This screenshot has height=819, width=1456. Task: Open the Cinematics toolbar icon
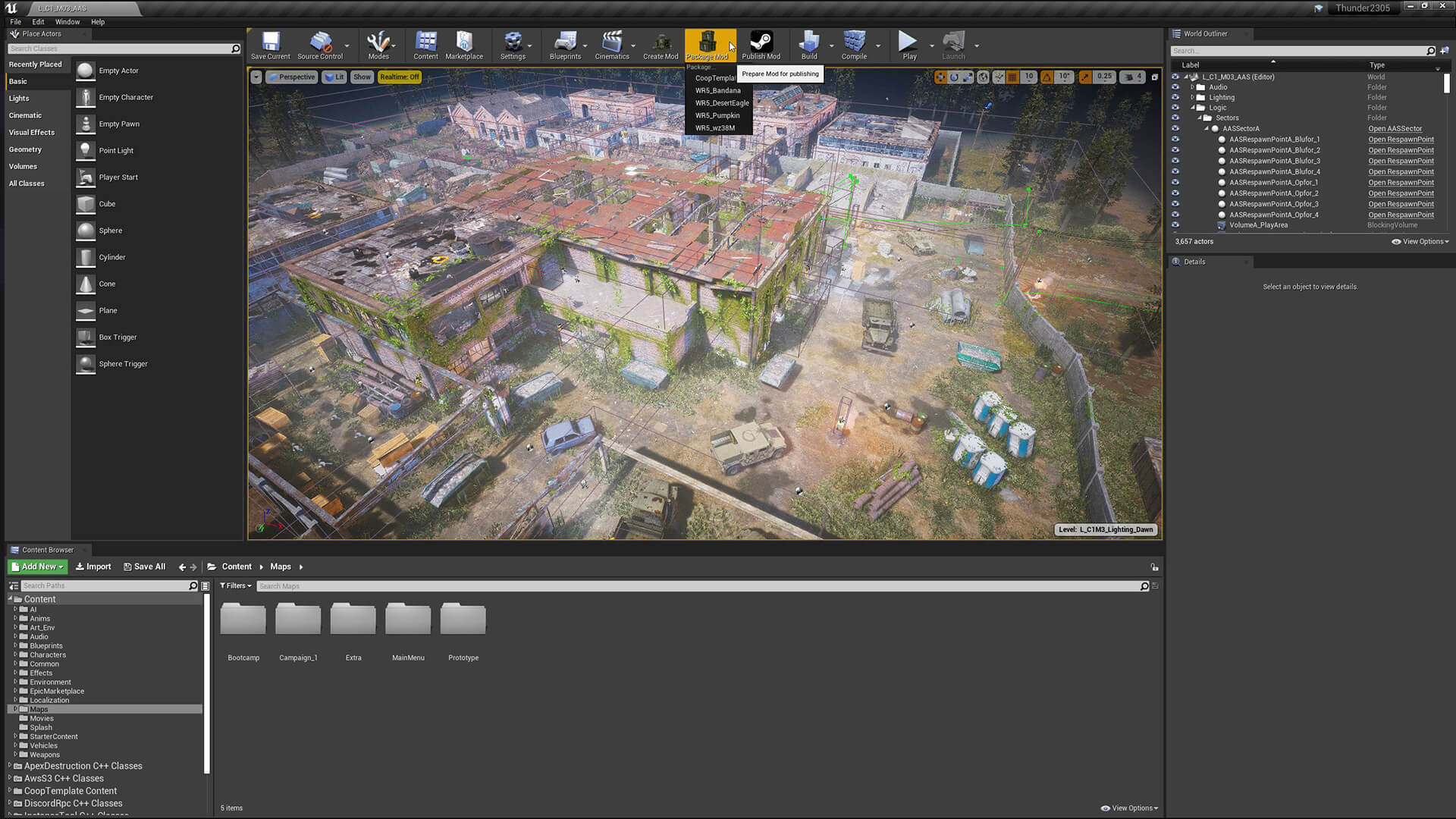[612, 45]
